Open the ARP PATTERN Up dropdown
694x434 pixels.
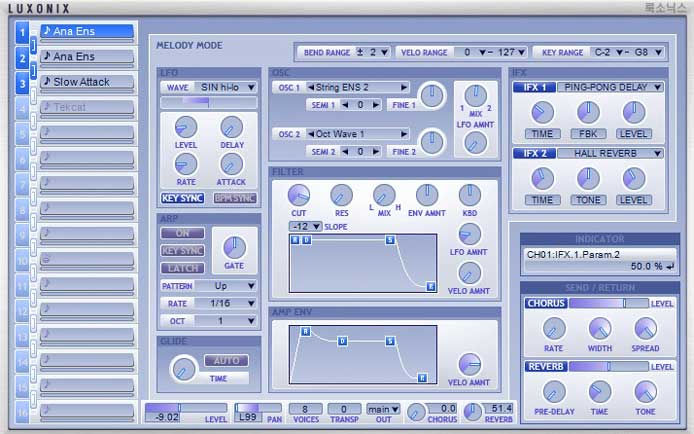226,286
